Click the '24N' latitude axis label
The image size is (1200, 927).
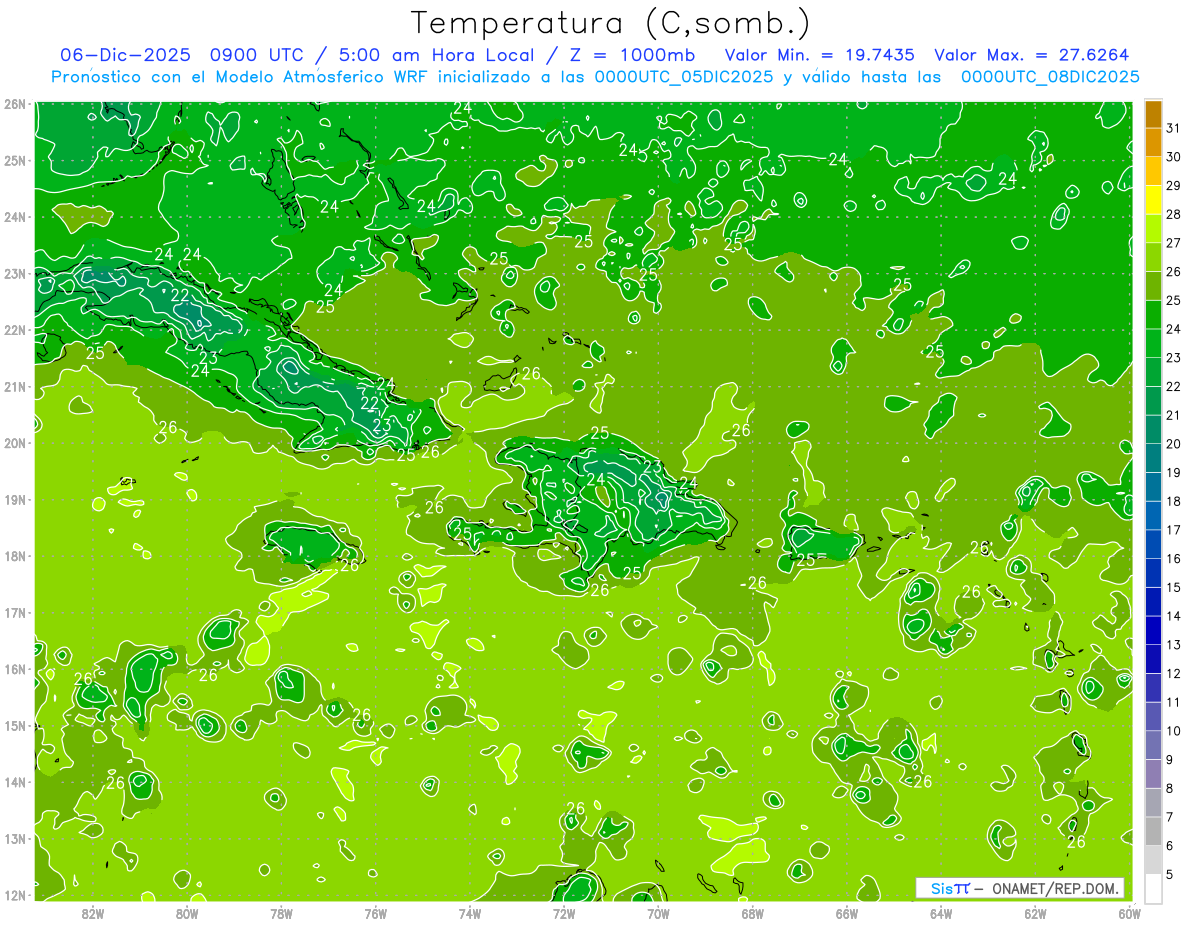pos(15,217)
